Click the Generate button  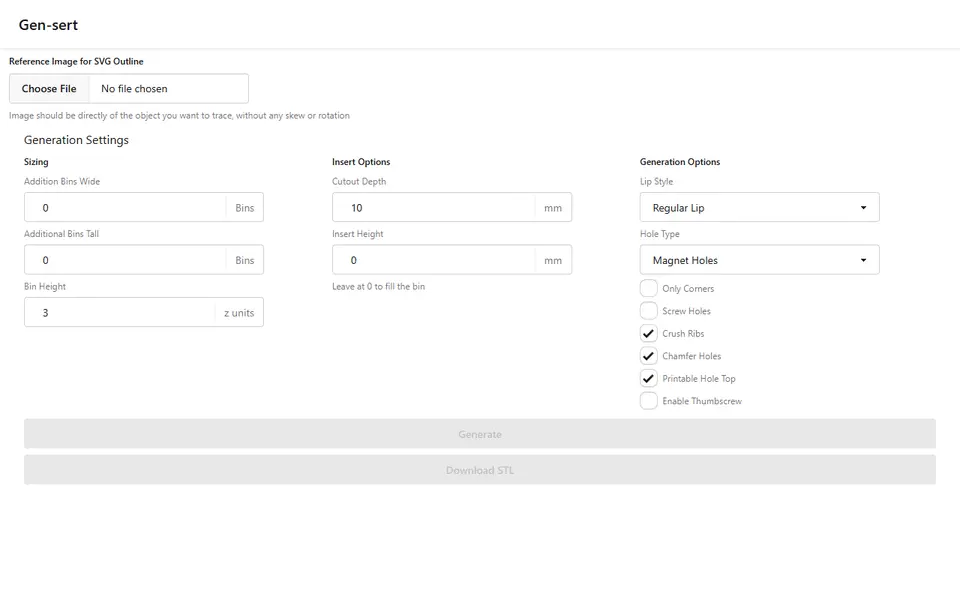tap(480, 434)
